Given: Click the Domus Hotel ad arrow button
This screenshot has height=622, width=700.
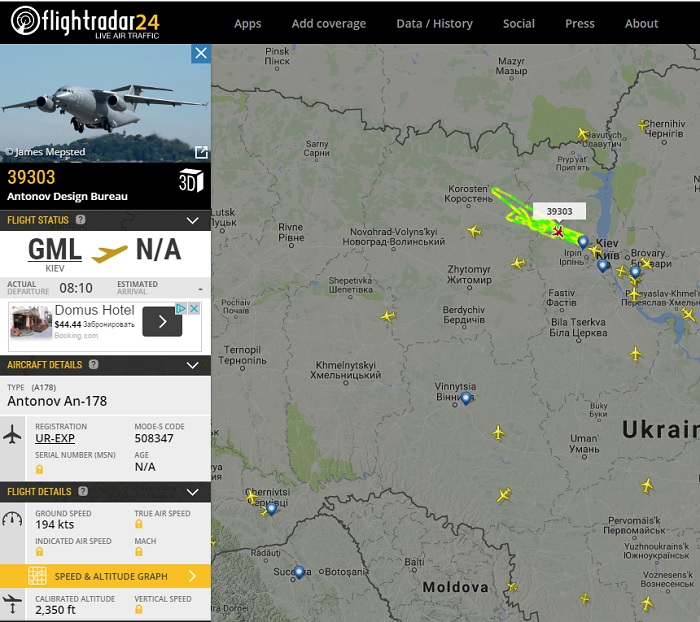Looking at the screenshot, I should [x=162, y=321].
